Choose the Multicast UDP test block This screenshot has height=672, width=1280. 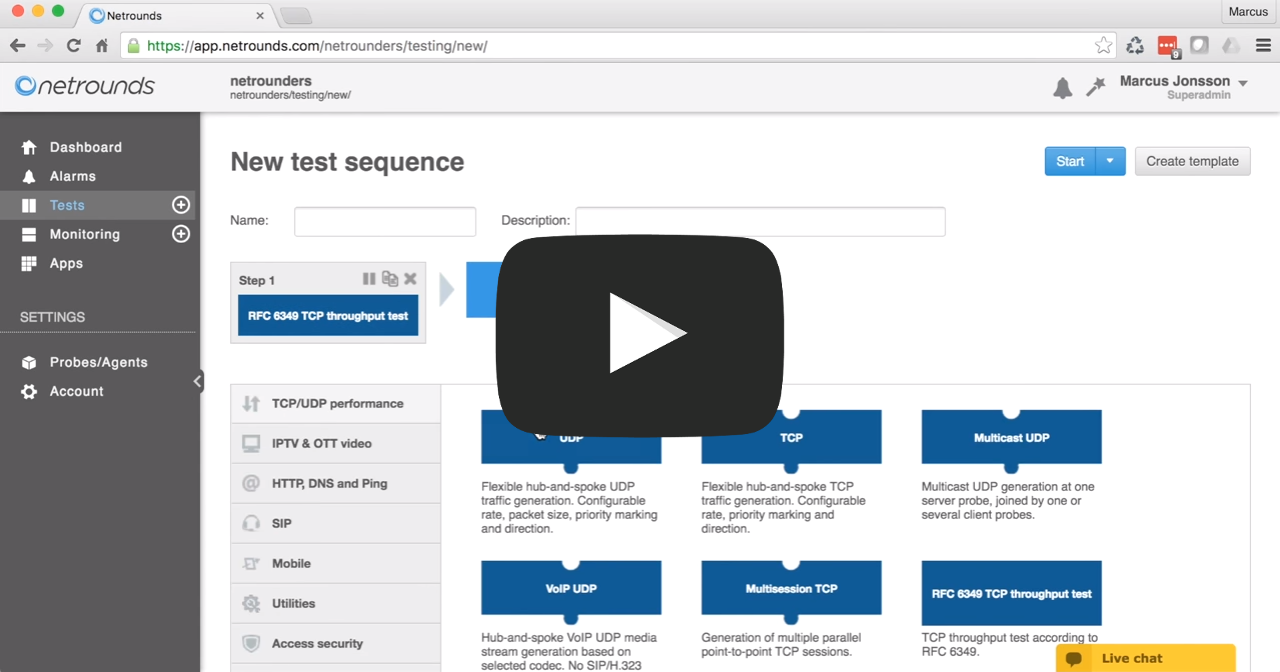coord(1011,438)
